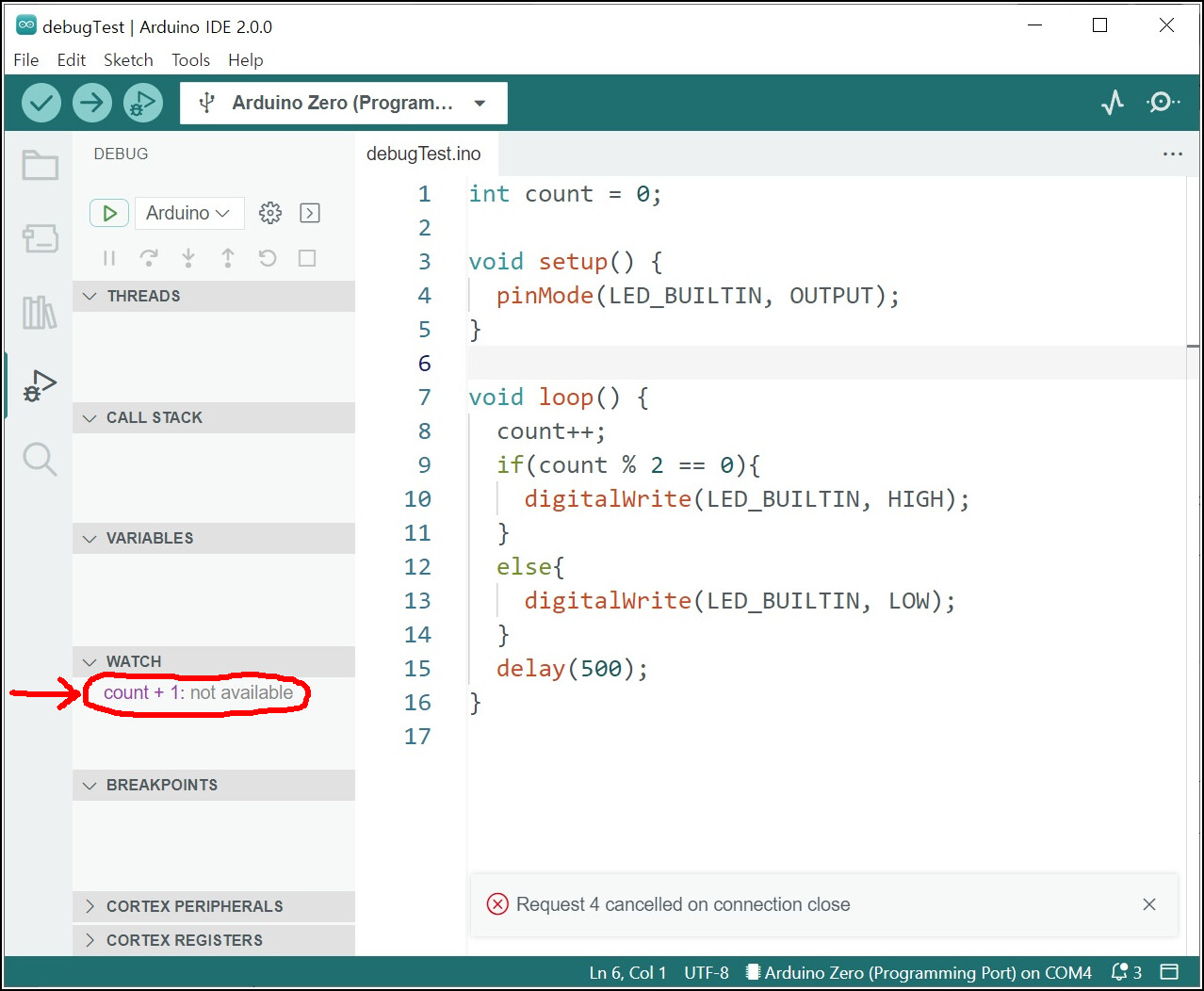Image resolution: width=1204 pixels, height=991 pixels.
Task: Open the editor more actions ellipsis
Action: (x=1173, y=154)
